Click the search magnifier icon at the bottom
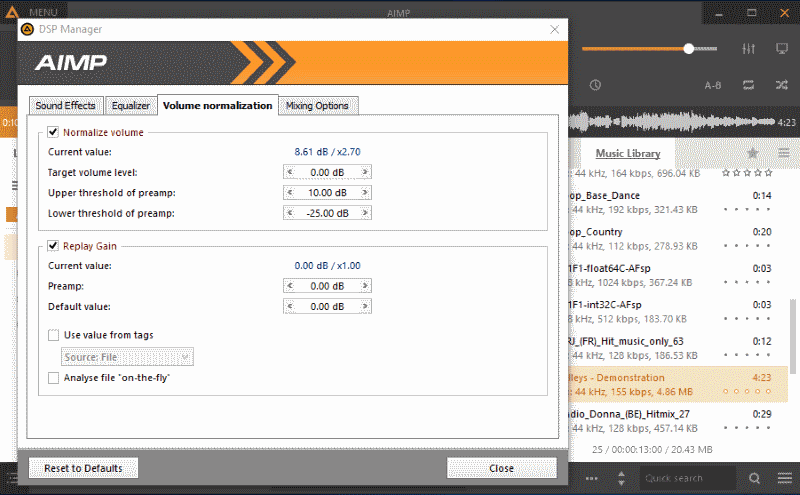 (754, 478)
